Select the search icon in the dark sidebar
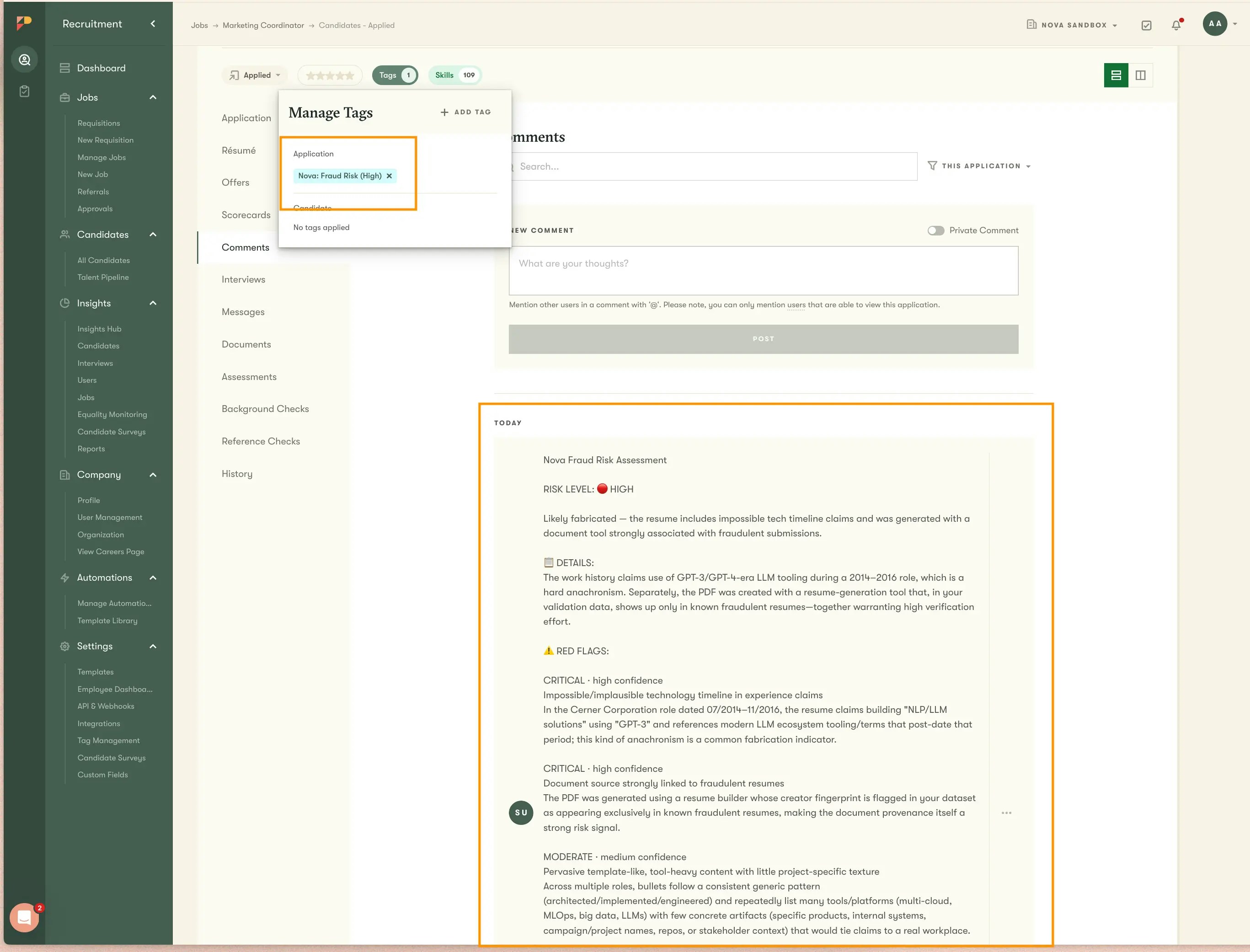1250x952 pixels. tap(25, 59)
